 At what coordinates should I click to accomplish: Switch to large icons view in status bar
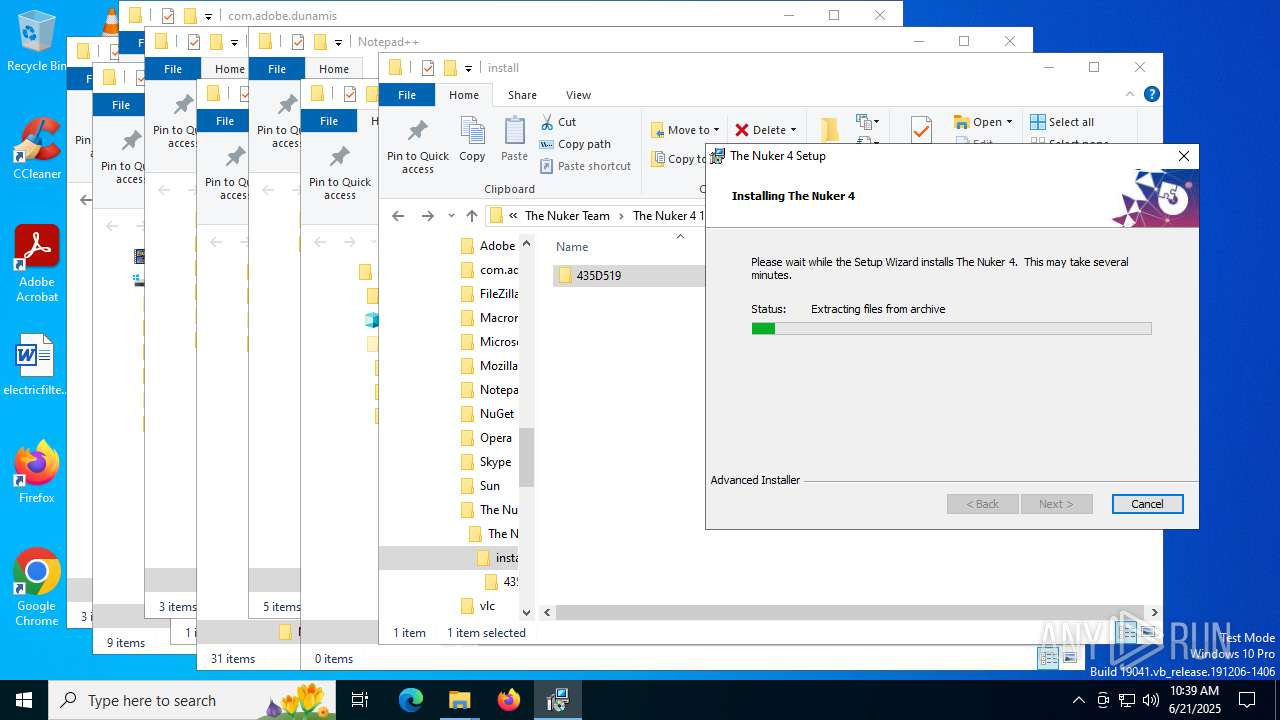pos(1149,632)
